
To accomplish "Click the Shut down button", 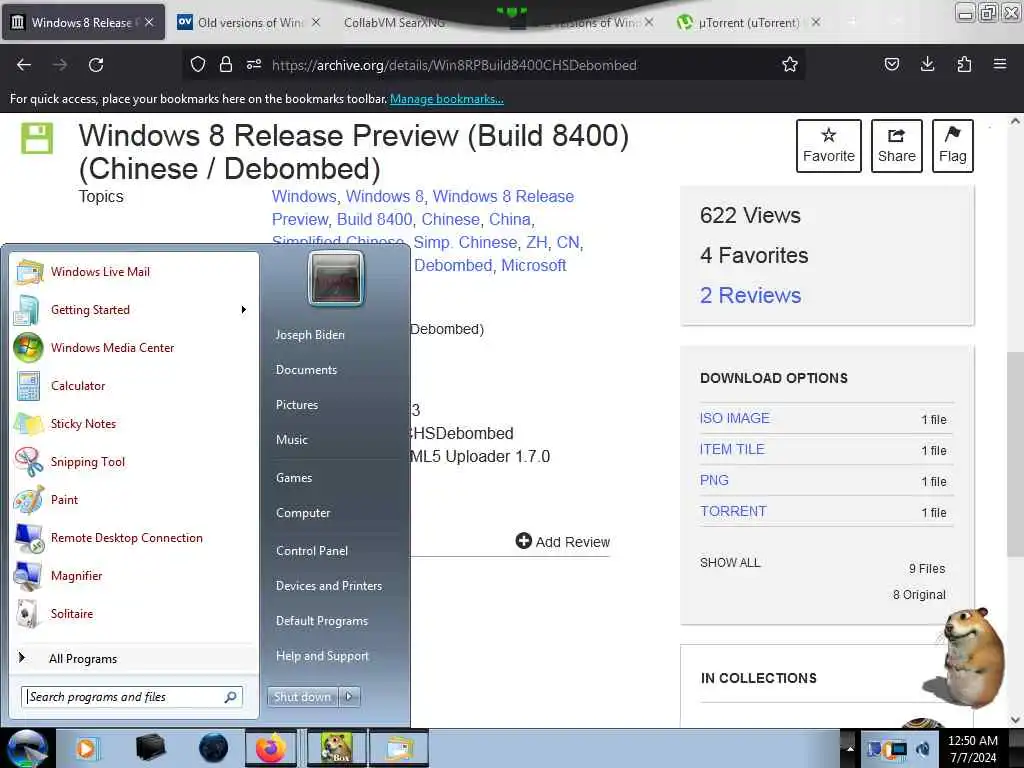I will click(303, 696).
